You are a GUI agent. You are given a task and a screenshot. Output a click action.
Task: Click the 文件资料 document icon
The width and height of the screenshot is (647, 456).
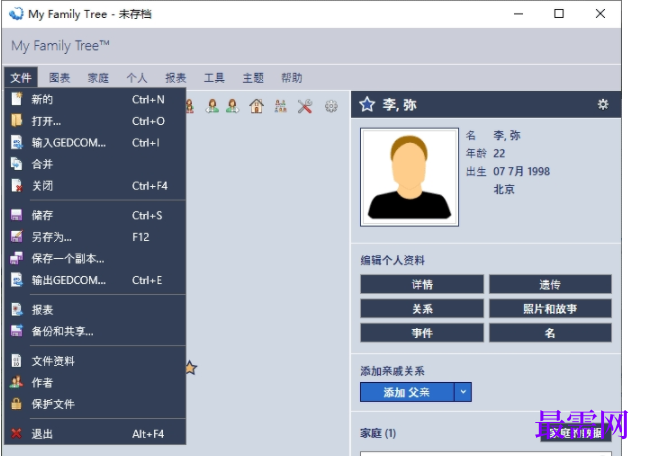[17, 361]
